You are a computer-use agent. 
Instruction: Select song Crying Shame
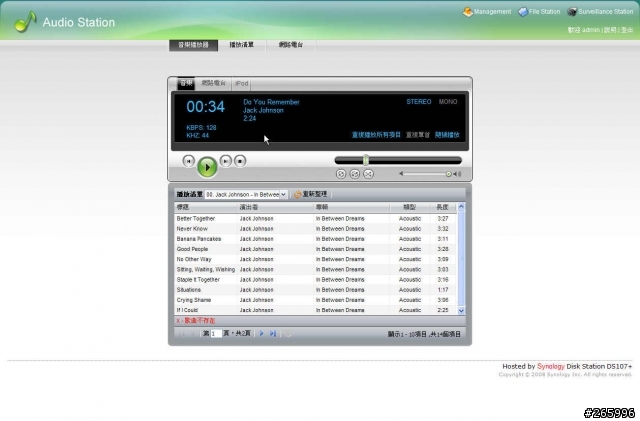(315, 301)
